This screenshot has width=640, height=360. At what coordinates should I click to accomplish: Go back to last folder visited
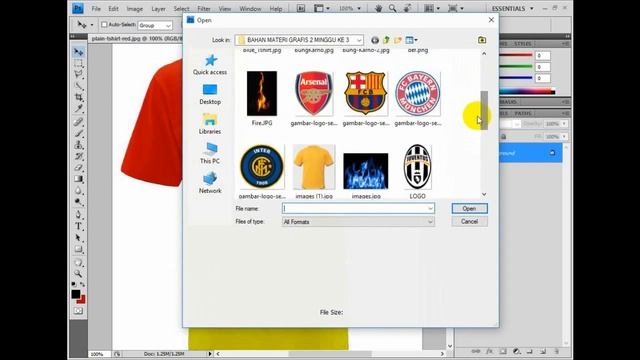coord(375,40)
